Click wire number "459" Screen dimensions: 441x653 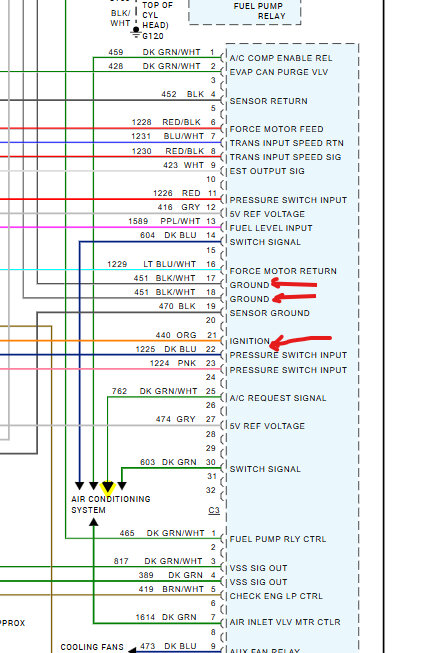pos(116,52)
